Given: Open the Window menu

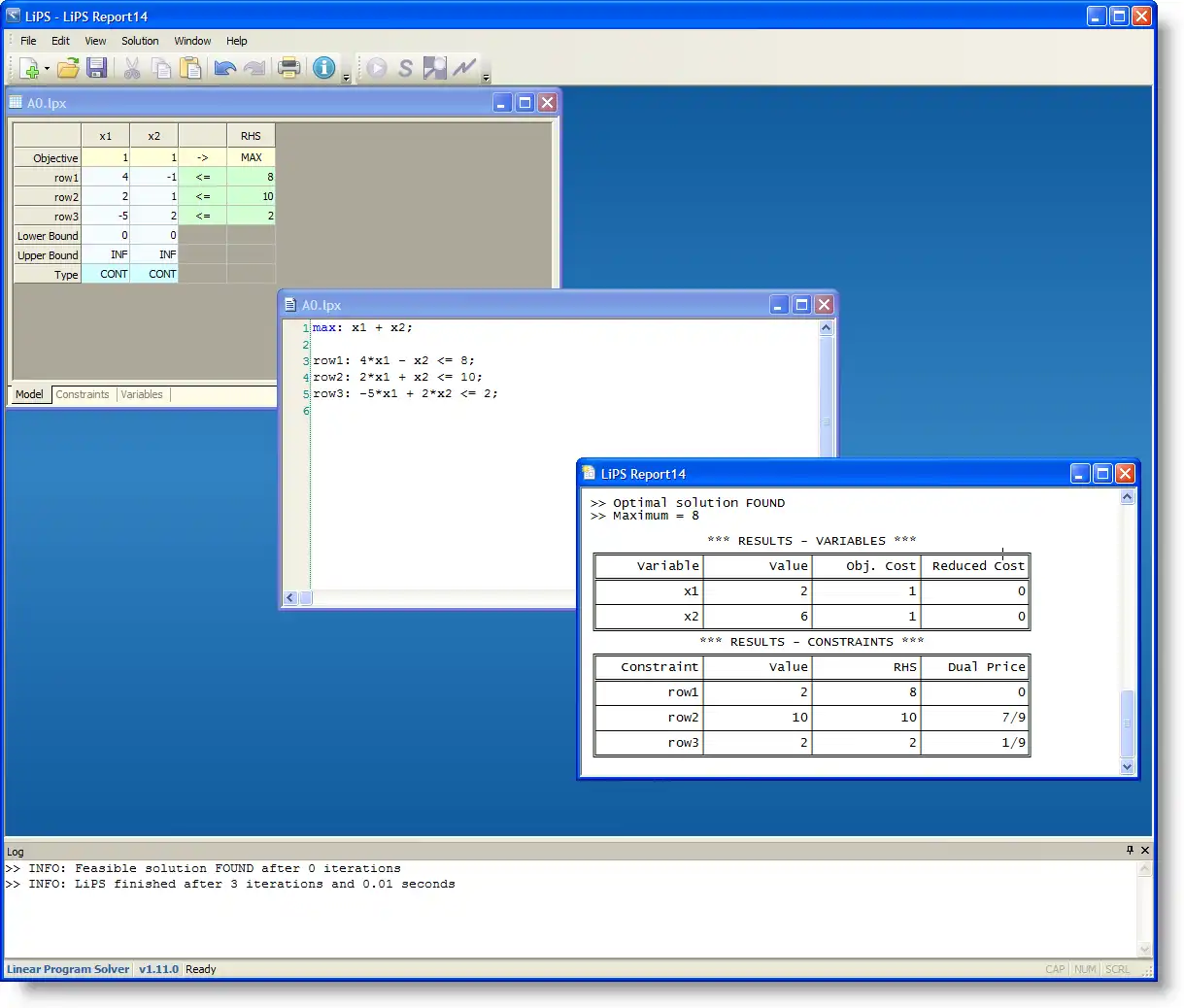Looking at the screenshot, I should [192, 41].
